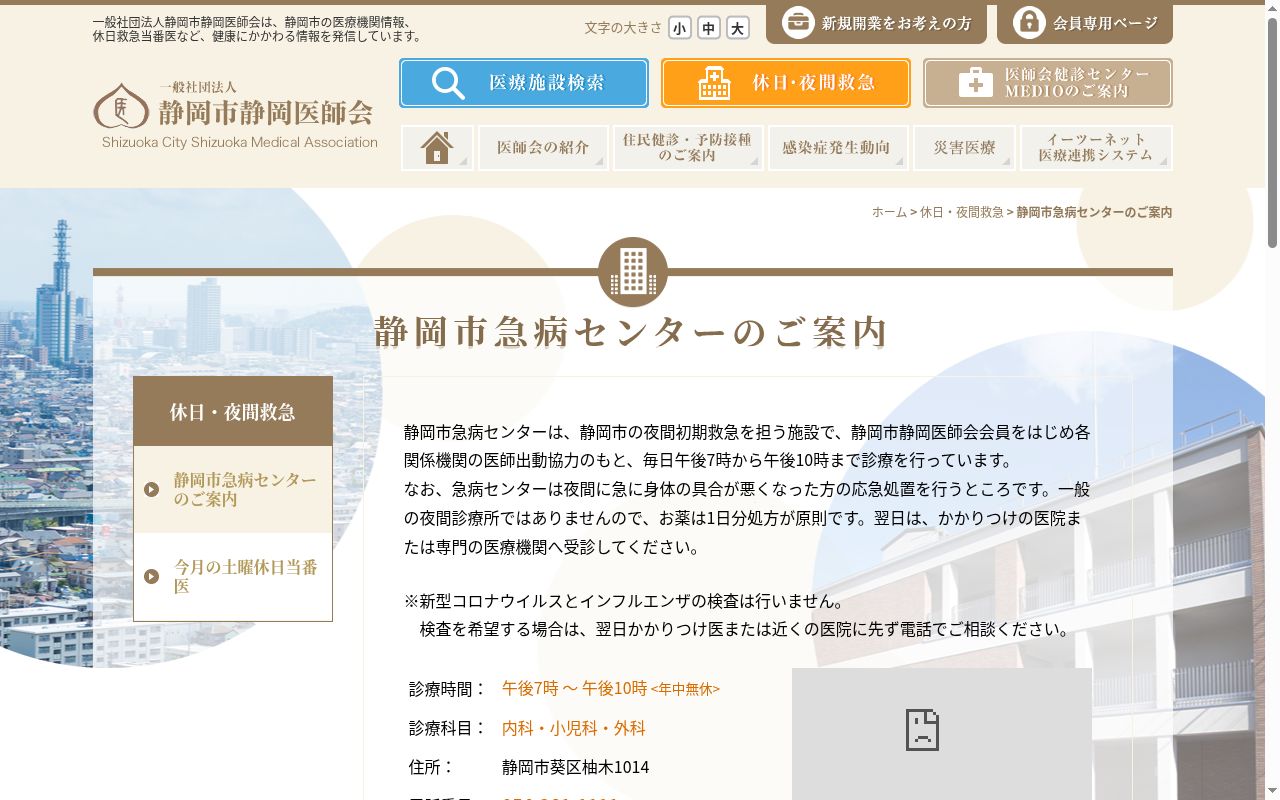Screen dimensions: 1280x800
Task: Go to ホーム in breadcrumb
Action: [x=889, y=212]
